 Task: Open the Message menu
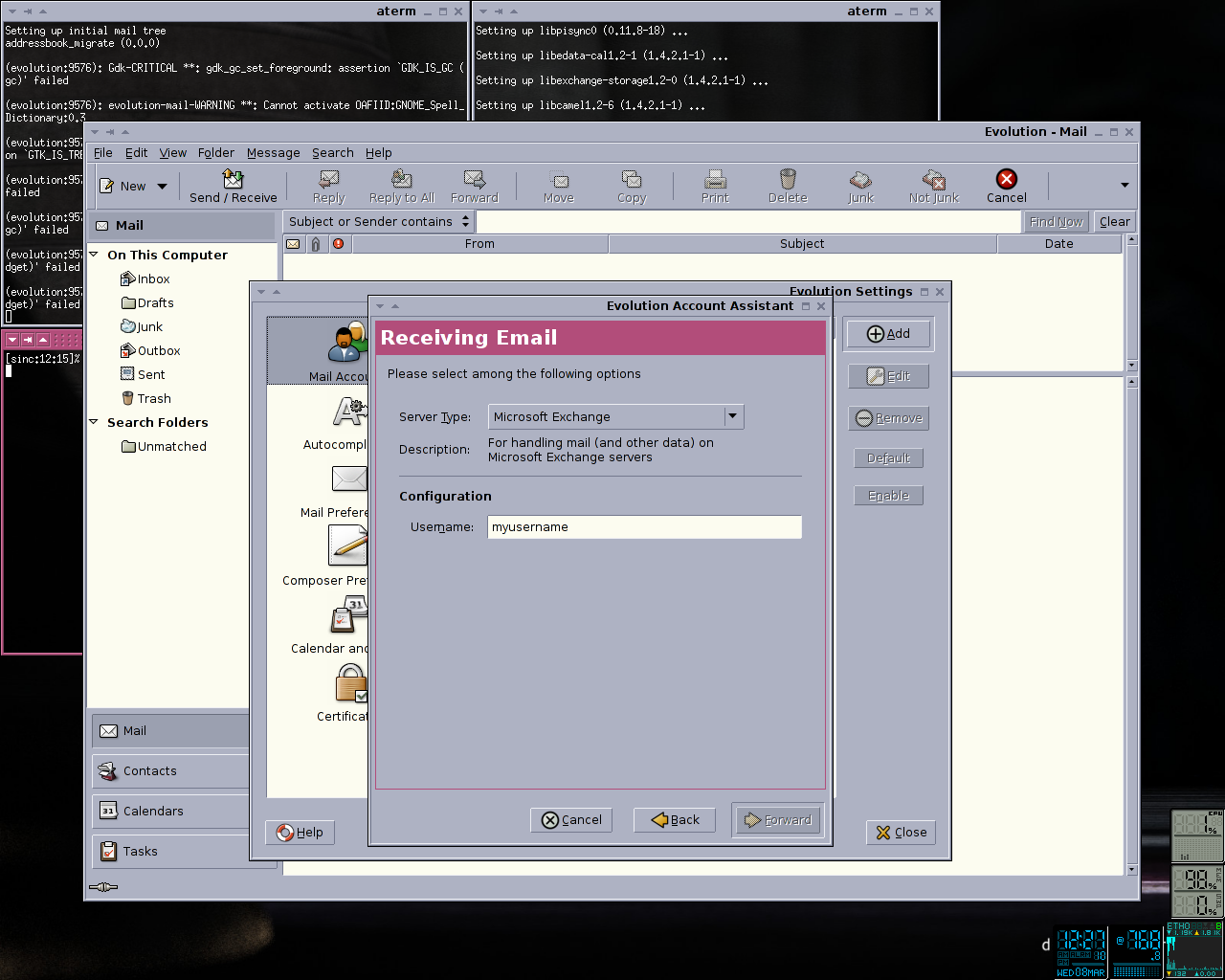tap(274, 153)
